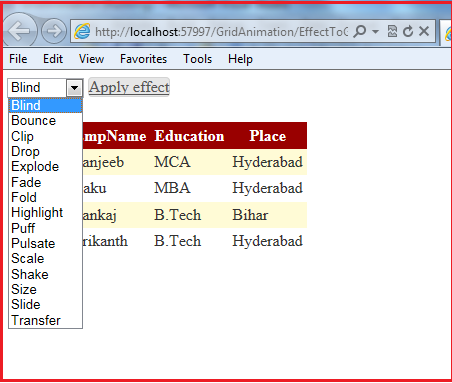Select Scale in the effect list
This screenshot has height=383, width=452.
45,259
